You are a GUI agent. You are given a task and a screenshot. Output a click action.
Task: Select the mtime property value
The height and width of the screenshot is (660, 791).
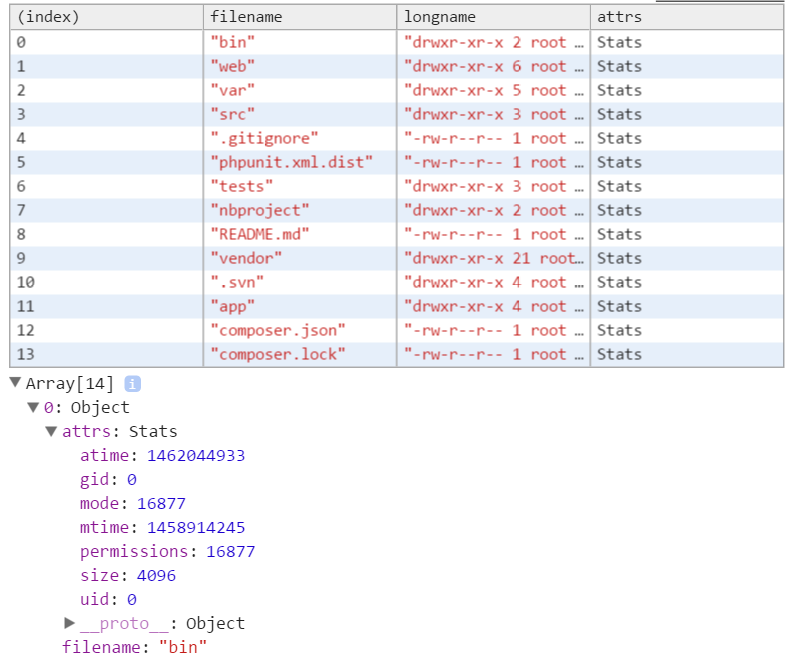click(x=196, y=527)
